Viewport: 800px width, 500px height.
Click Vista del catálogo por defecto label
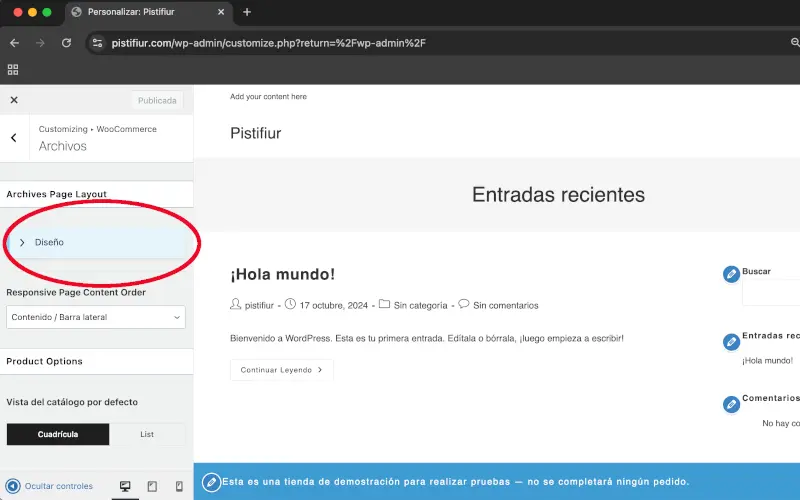[x=72, y=402]
